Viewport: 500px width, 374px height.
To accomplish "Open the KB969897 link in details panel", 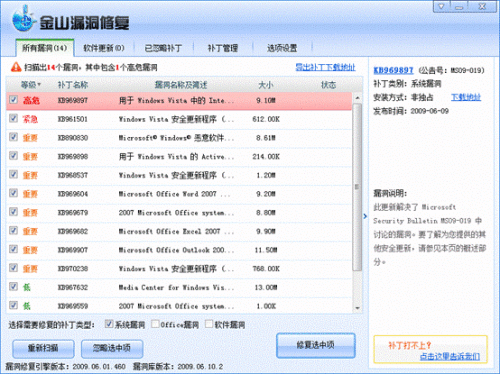I will point(393,70).
